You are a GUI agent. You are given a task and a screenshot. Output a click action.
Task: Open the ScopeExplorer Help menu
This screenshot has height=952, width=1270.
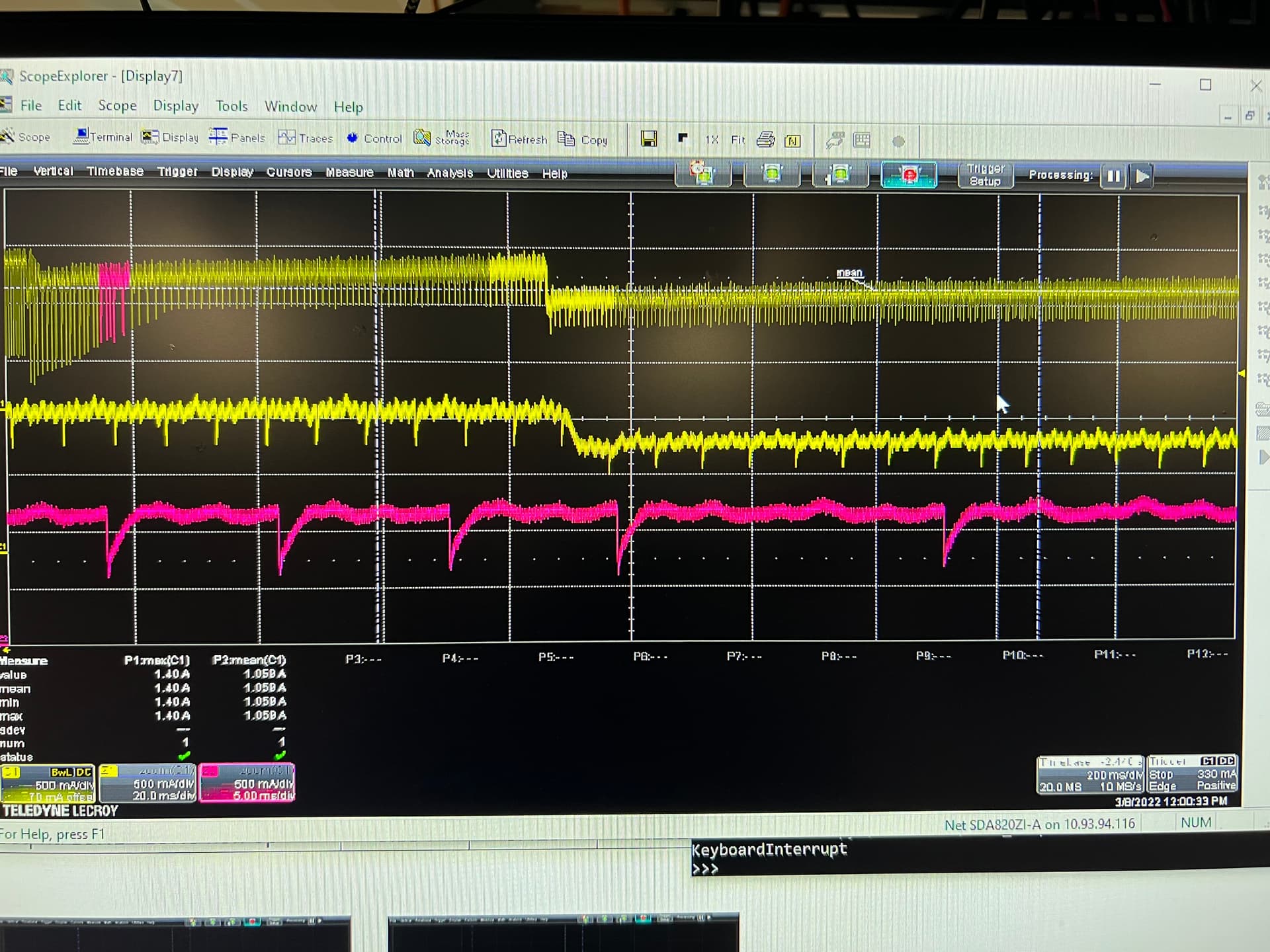348,106
